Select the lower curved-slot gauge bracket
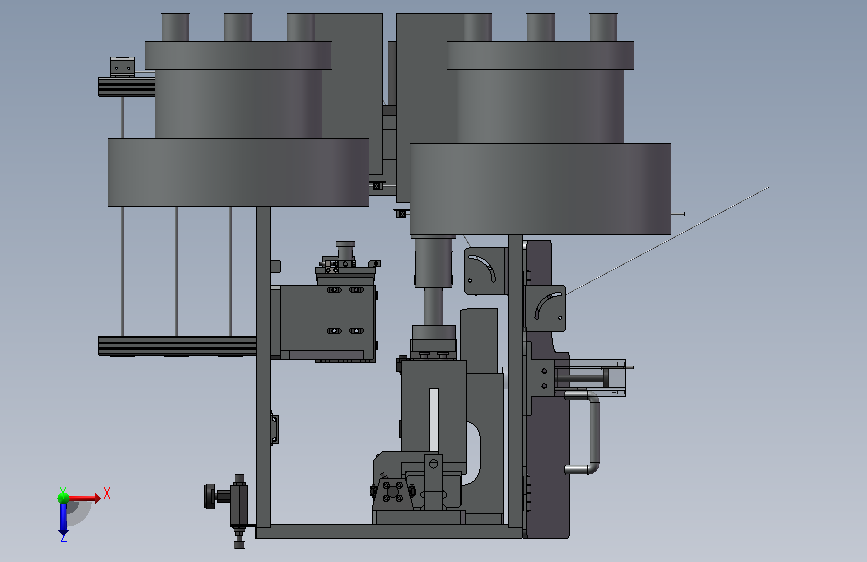Screen dimensions: 867x562 tap(545, 308)
